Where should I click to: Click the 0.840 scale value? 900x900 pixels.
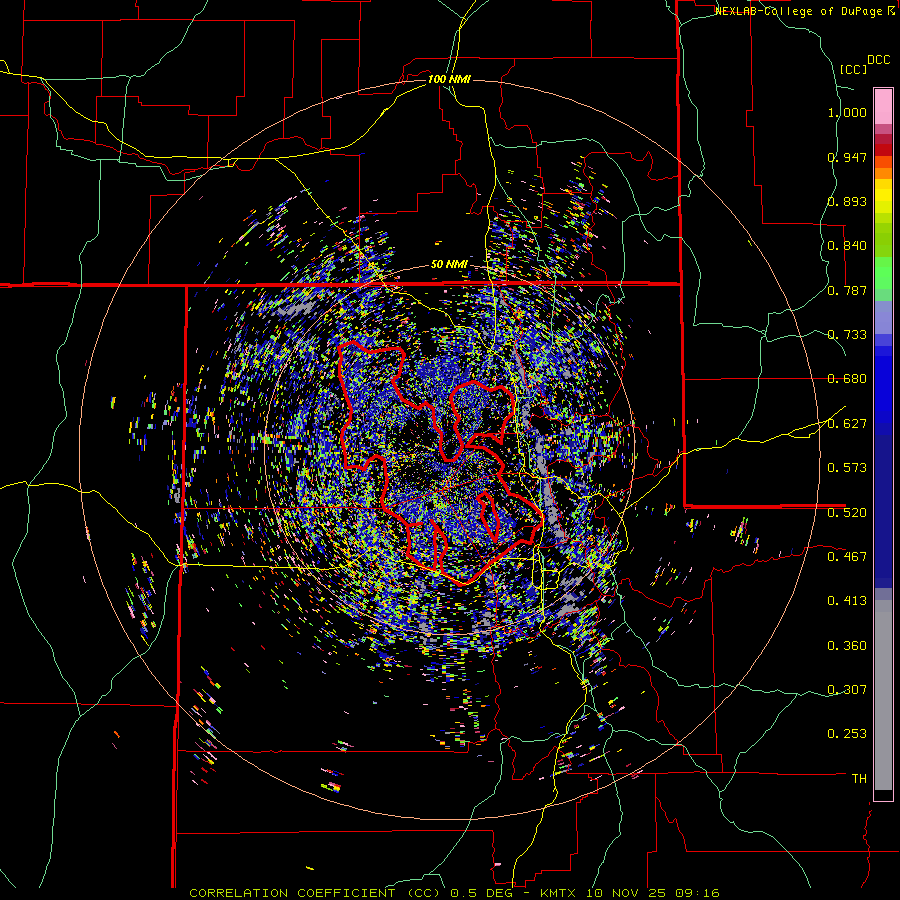click(847, 246)
